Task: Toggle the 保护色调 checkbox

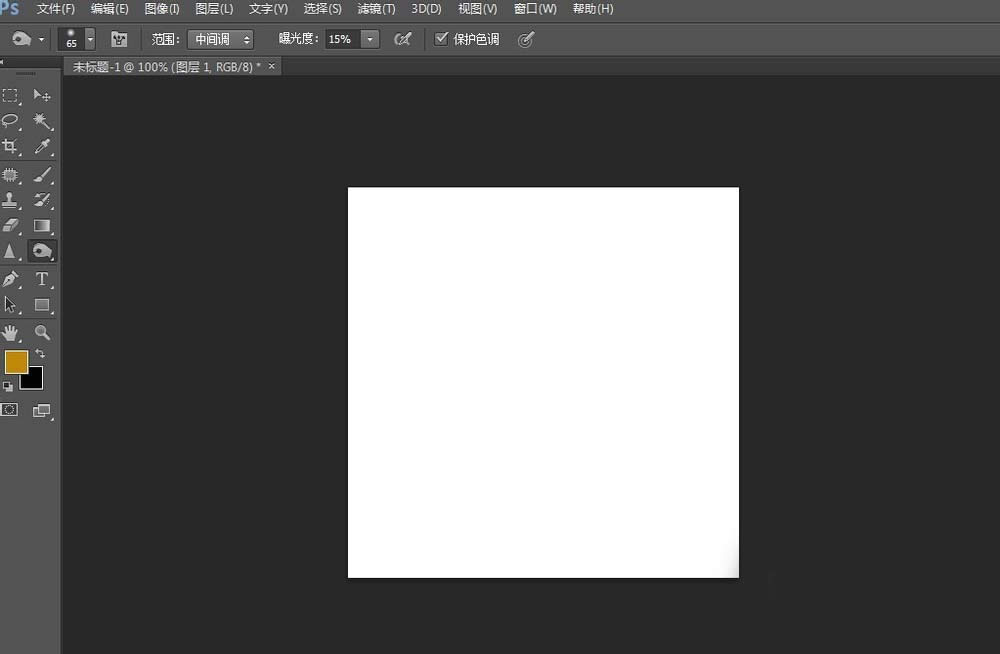Action: (441, 39)
